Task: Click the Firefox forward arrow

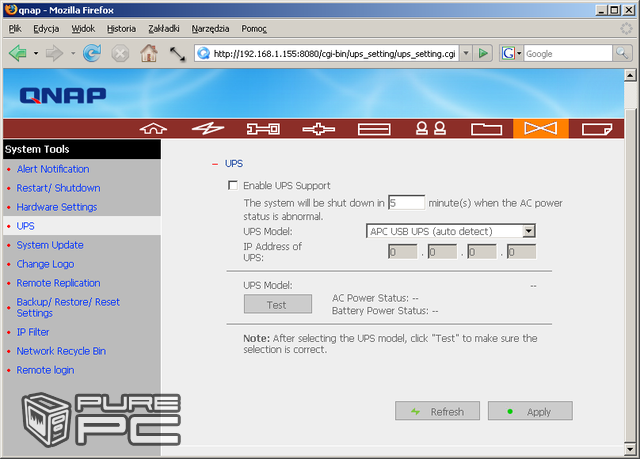Action: pos(54,53)
